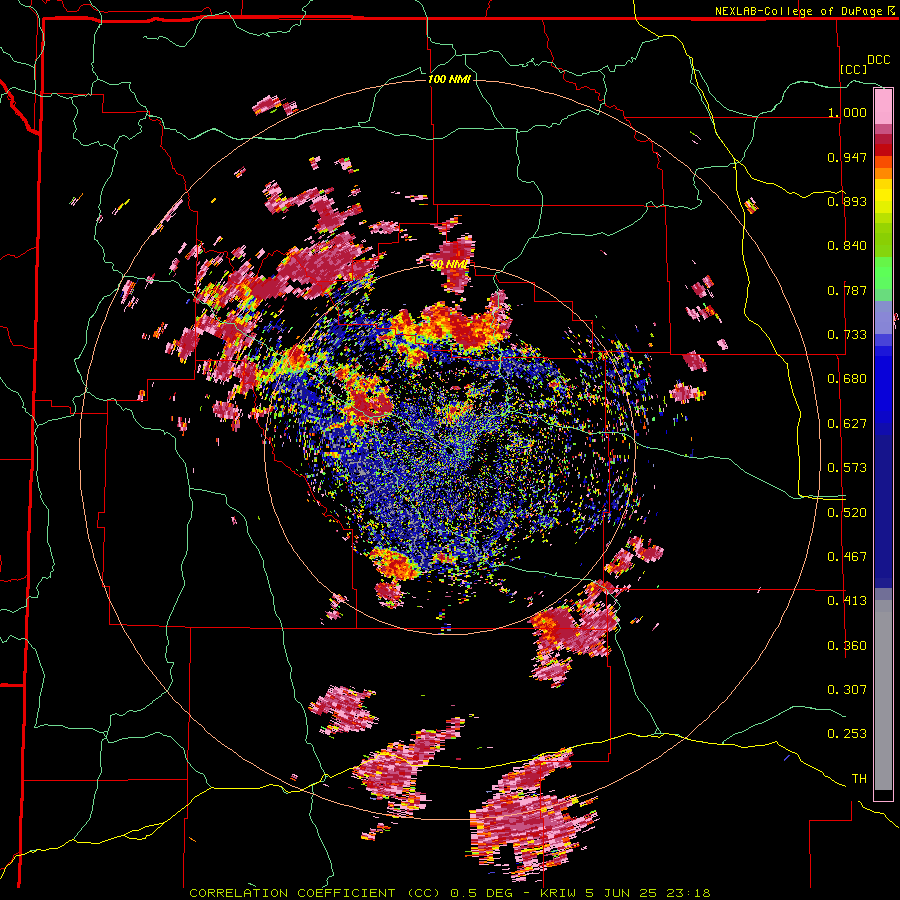Click the [CC] legend heading
The image size is (900, 900).
(854, 69)
